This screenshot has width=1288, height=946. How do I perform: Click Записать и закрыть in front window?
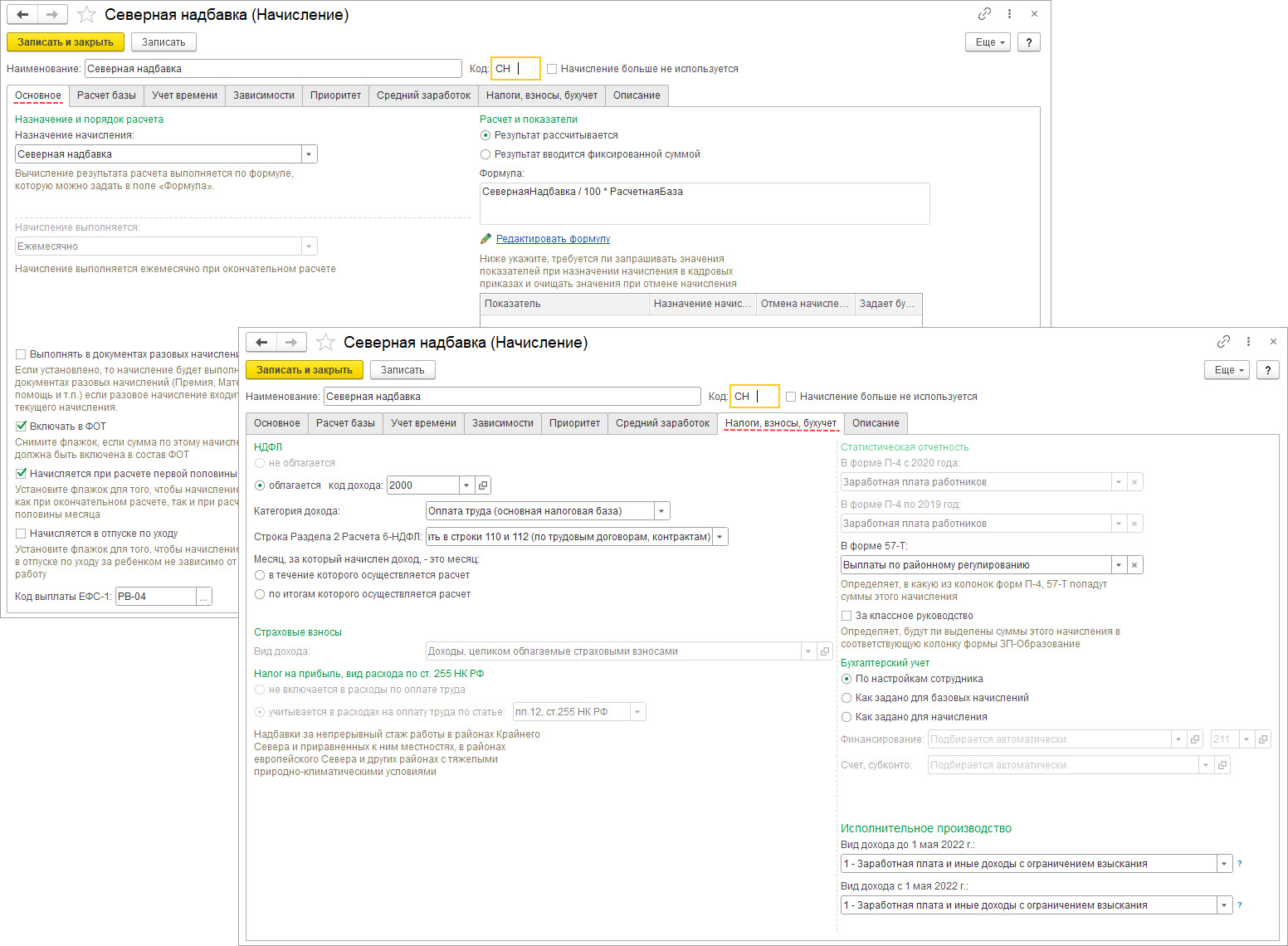click(305, 370)
